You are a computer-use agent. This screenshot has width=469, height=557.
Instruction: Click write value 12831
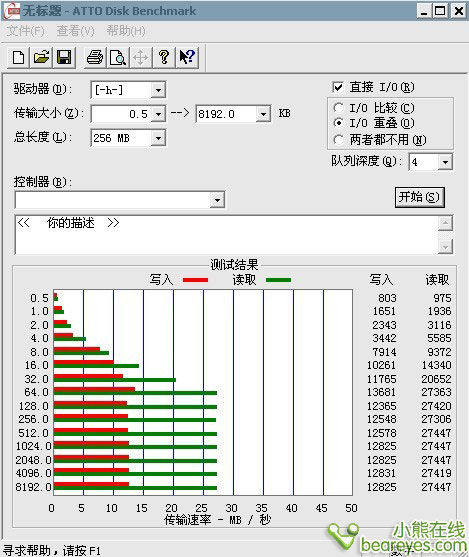pyautogui.click(x=382, y=473)
